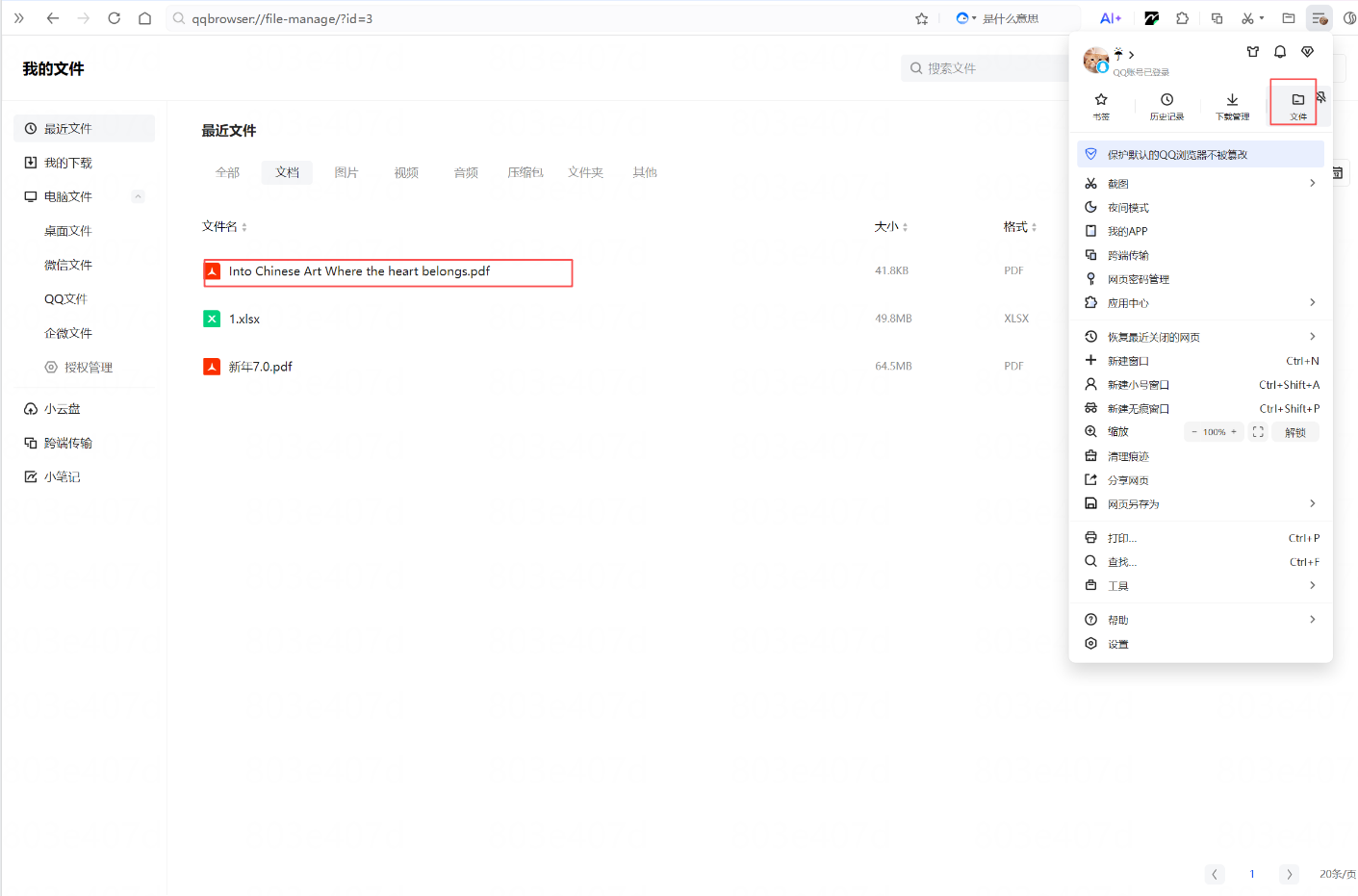
Task: Go to next page arrow
Action: 1289,874
